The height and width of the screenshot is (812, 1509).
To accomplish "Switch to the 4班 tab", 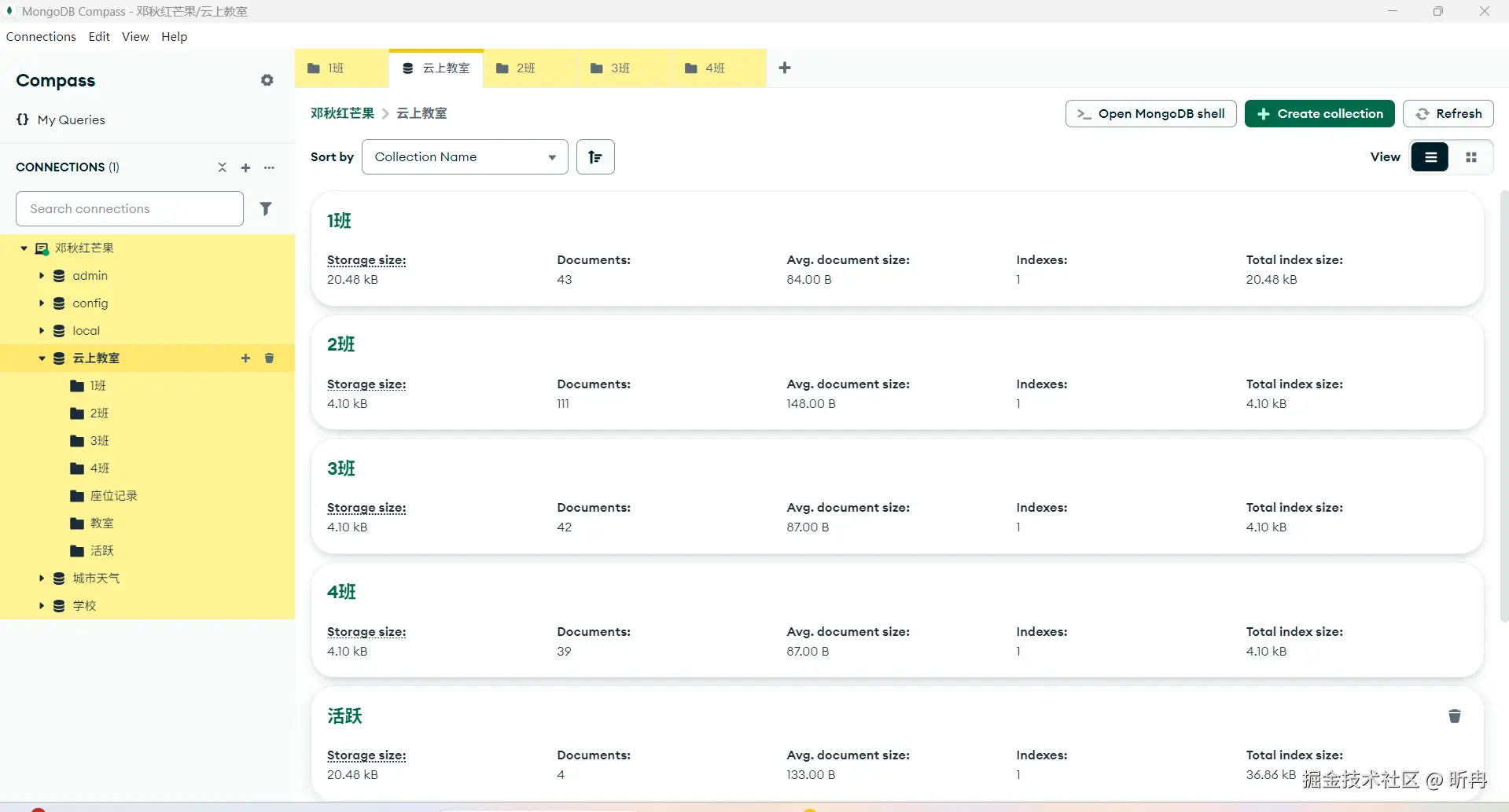I will [720, 68].
